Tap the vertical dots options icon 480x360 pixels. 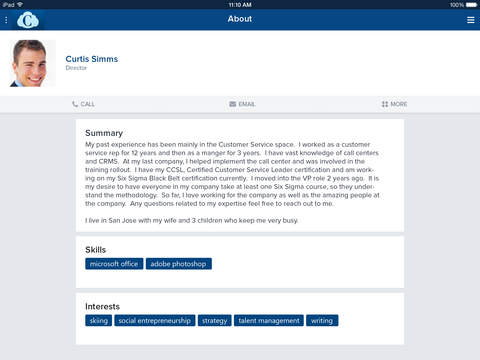pyautogui.click(x=6, y=20)
